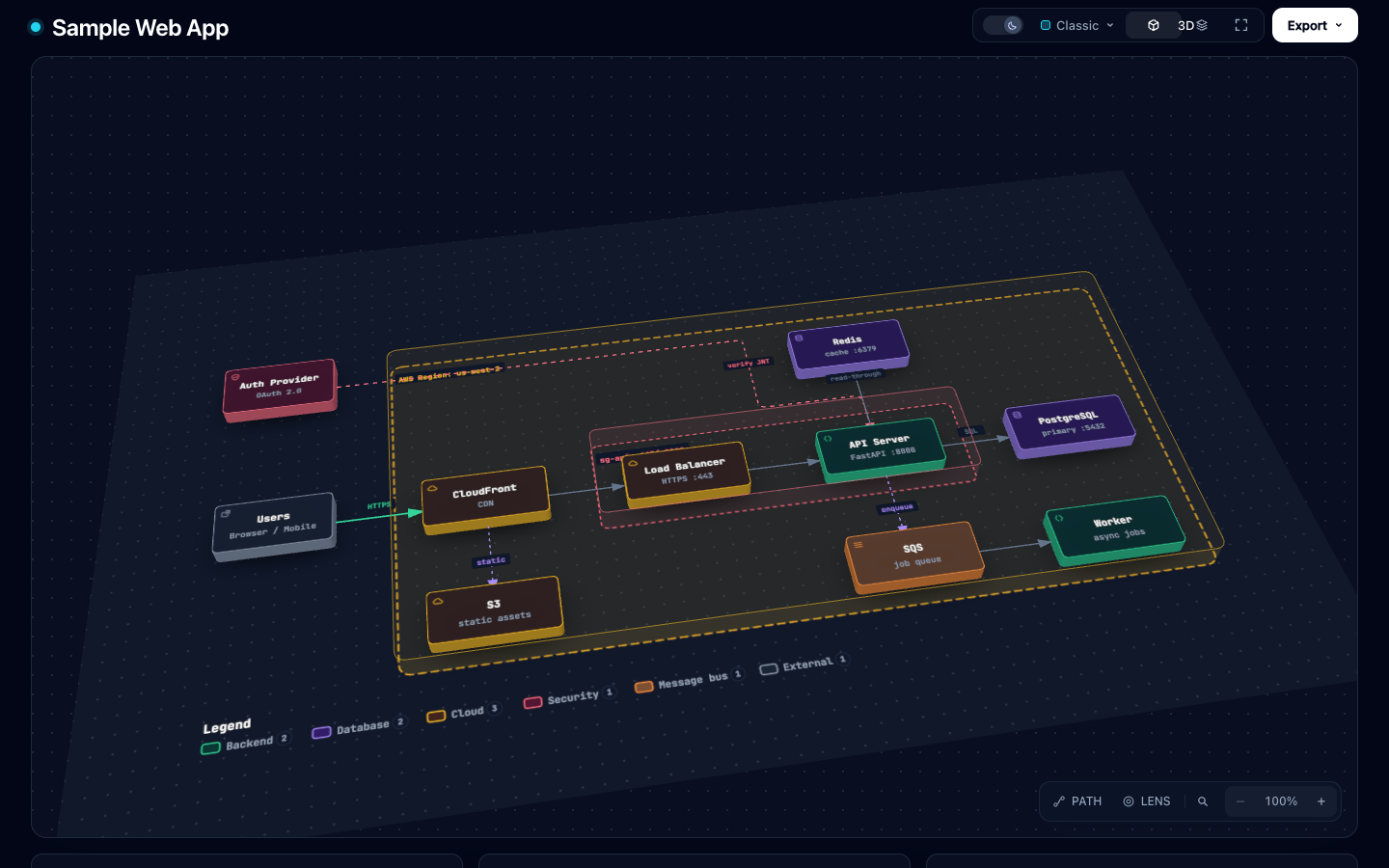The height and width of the screenshot is (868, 1389).
Task: Zoom in with the plus button
Action: (x=1321, y=801)
